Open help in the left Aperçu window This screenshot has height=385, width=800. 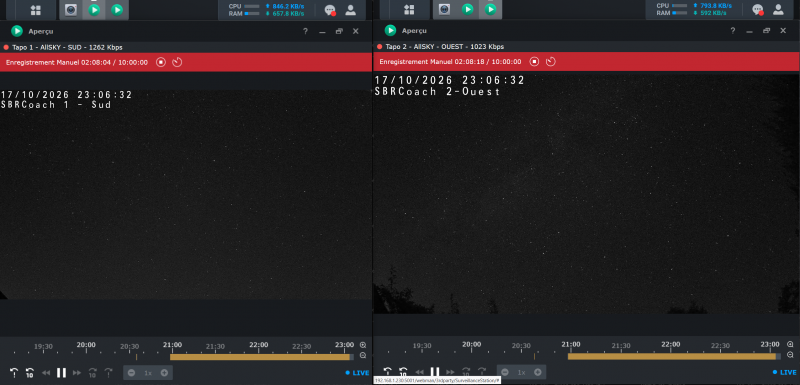[305, 31]
